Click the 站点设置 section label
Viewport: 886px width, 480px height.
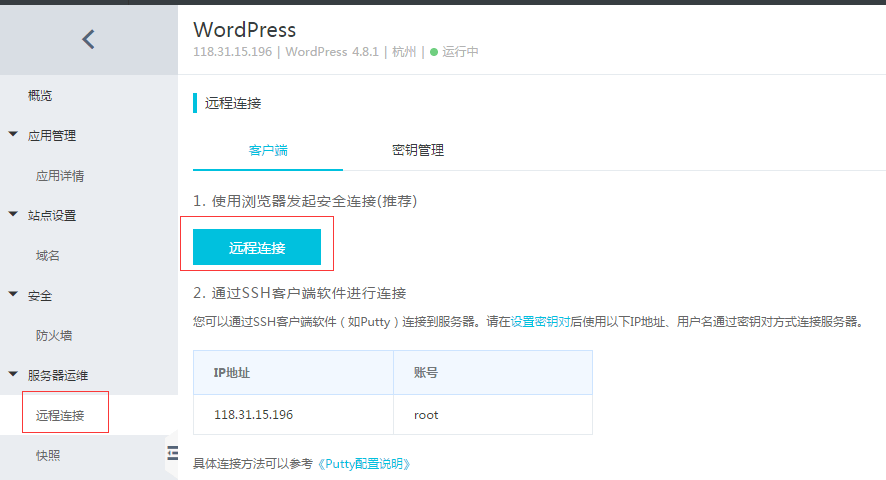[52, 215]
